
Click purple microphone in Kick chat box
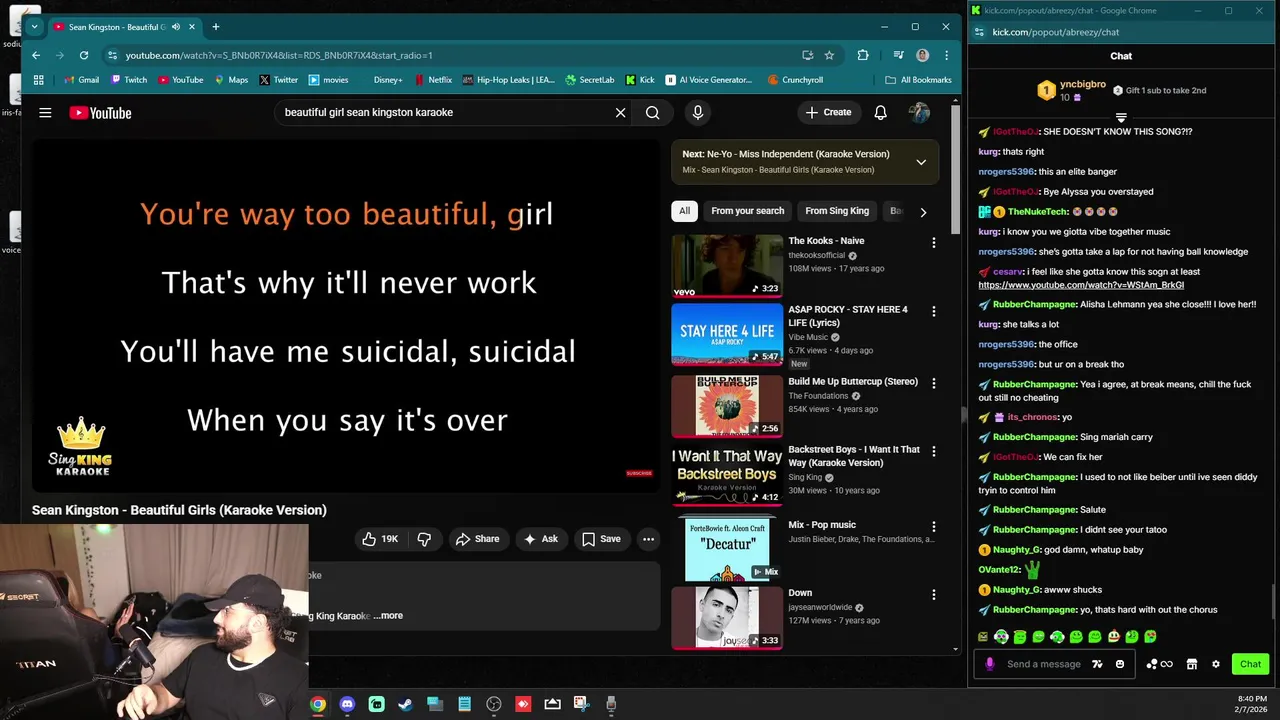tap(990, 664)
